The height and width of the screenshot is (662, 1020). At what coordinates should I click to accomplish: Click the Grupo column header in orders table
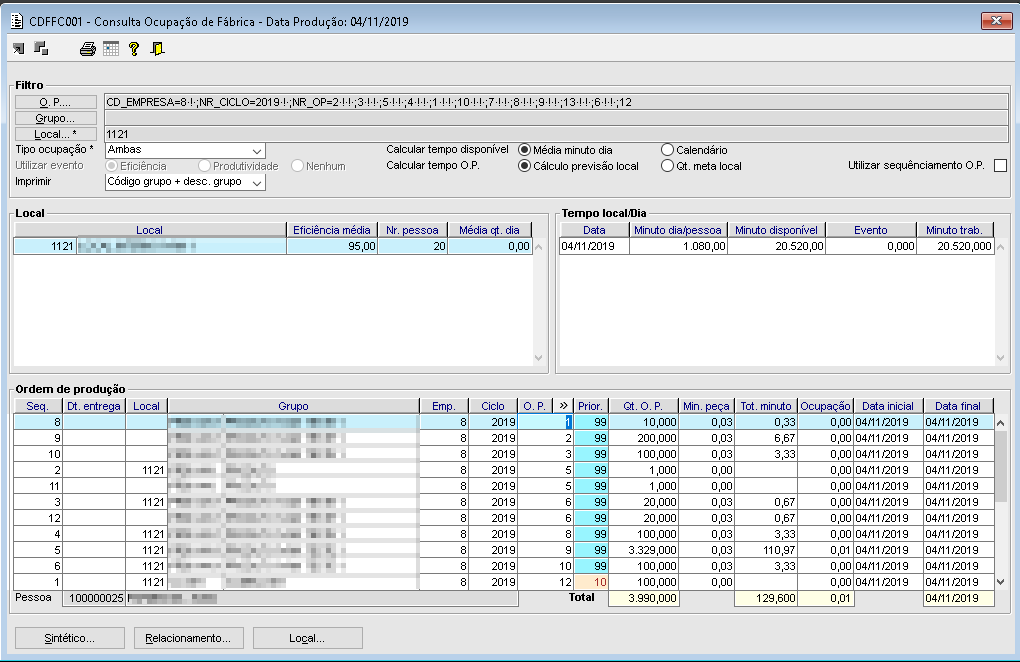[293, 406]
